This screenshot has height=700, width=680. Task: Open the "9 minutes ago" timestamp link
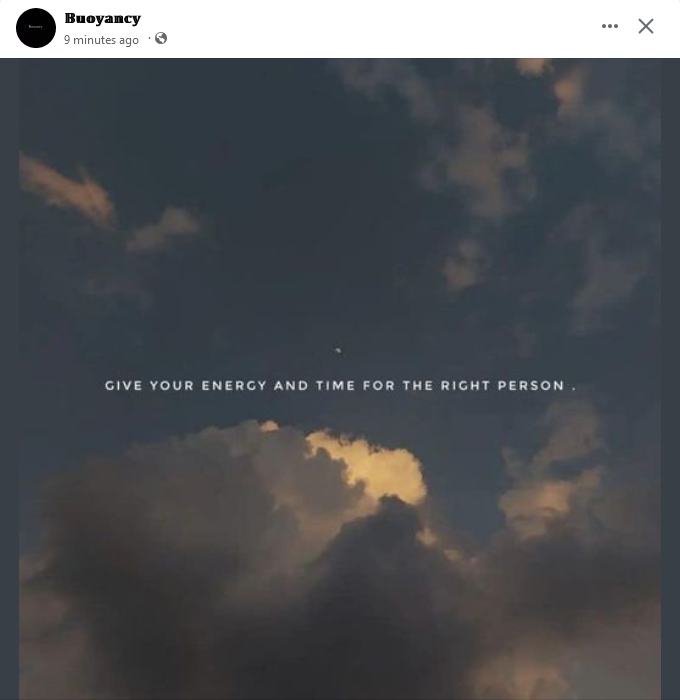tap(101, 40)
